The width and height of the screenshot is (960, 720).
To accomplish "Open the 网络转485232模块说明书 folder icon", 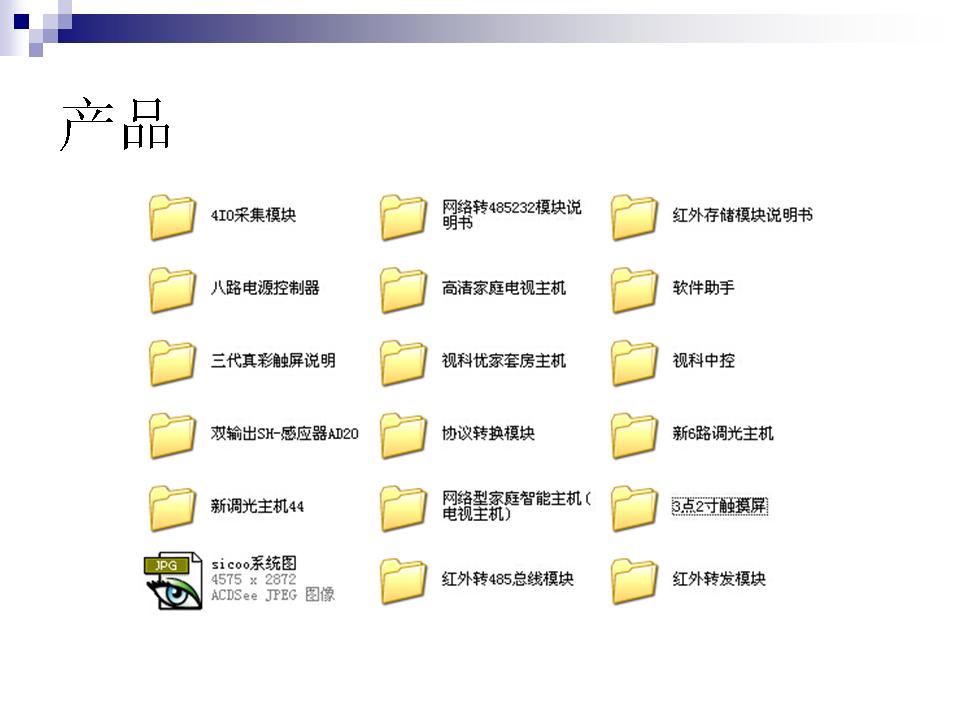I will tap(403, 216).
